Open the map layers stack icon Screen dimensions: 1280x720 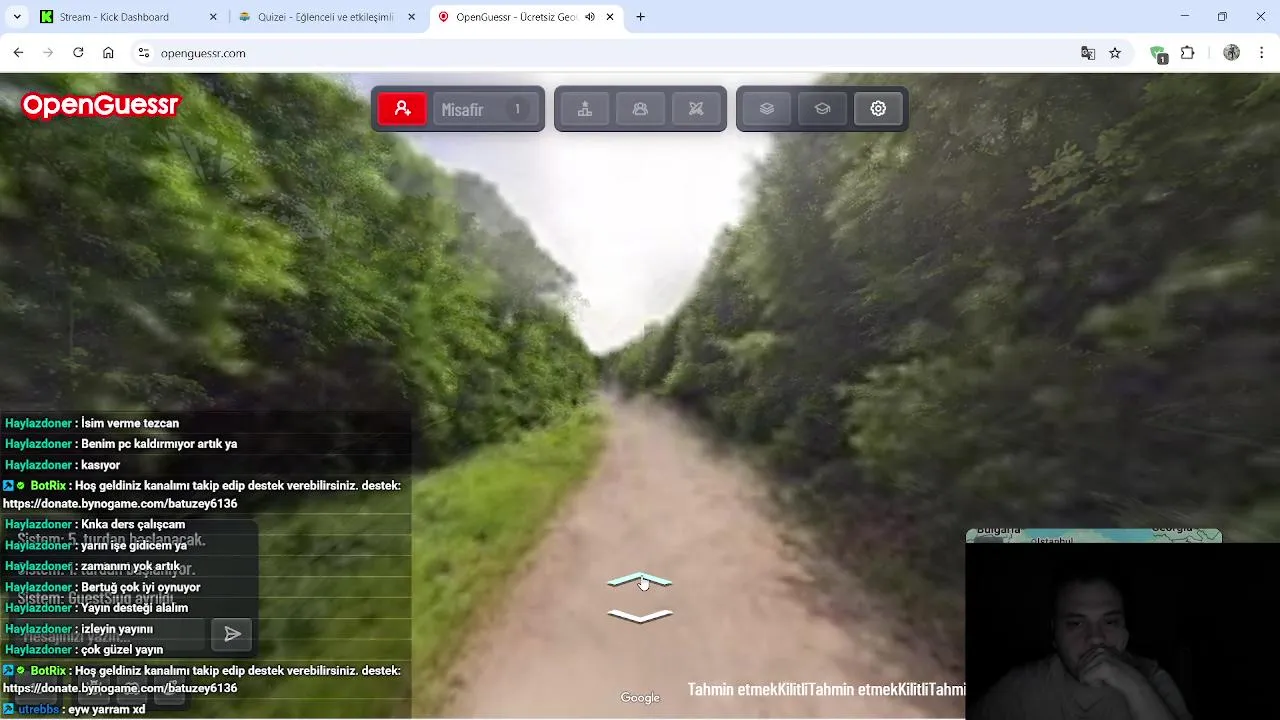pyautogui.click(x=767, y=109)
